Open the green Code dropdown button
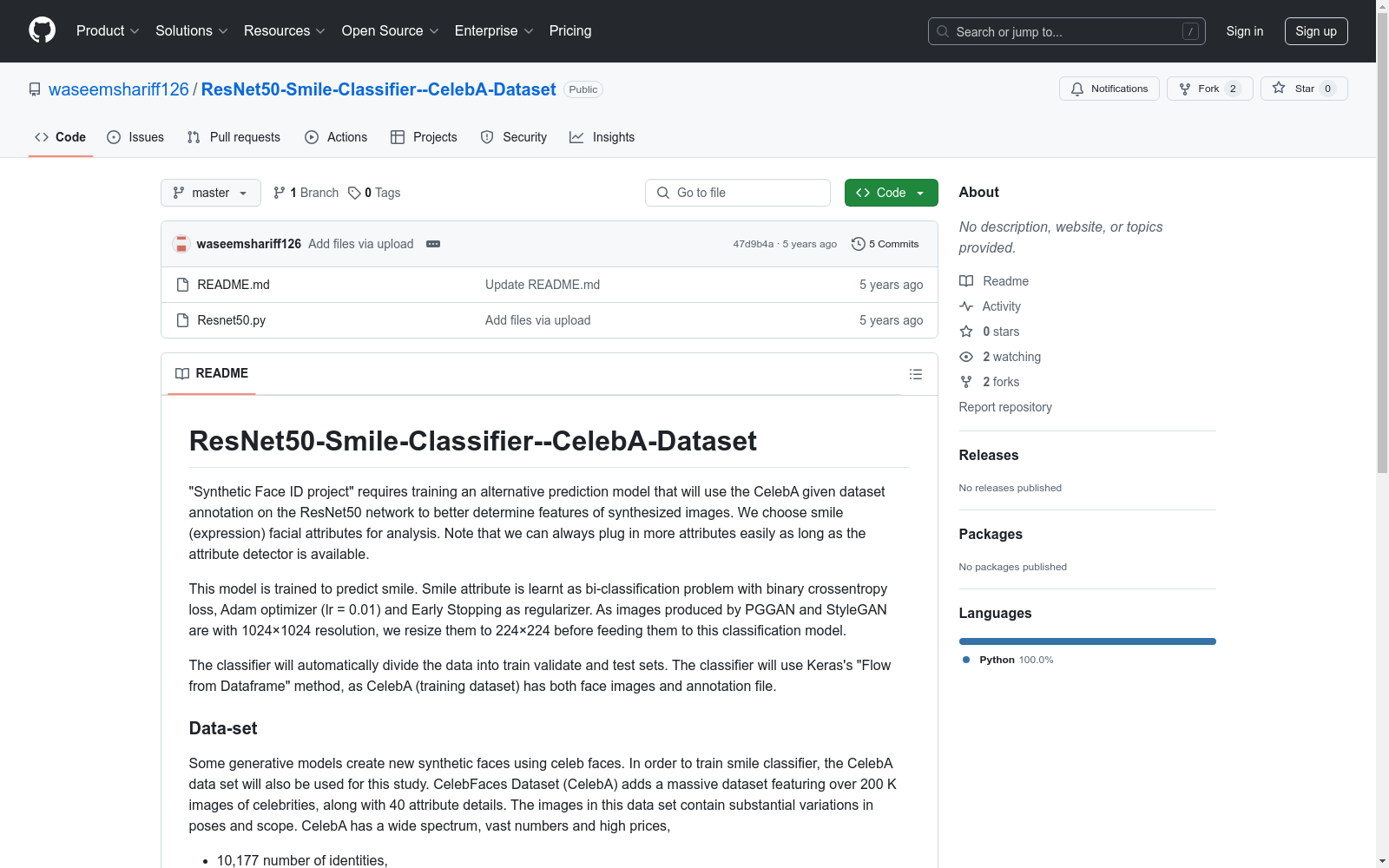The height and width of the screenshot is (868, 1389). click(891, 193)
